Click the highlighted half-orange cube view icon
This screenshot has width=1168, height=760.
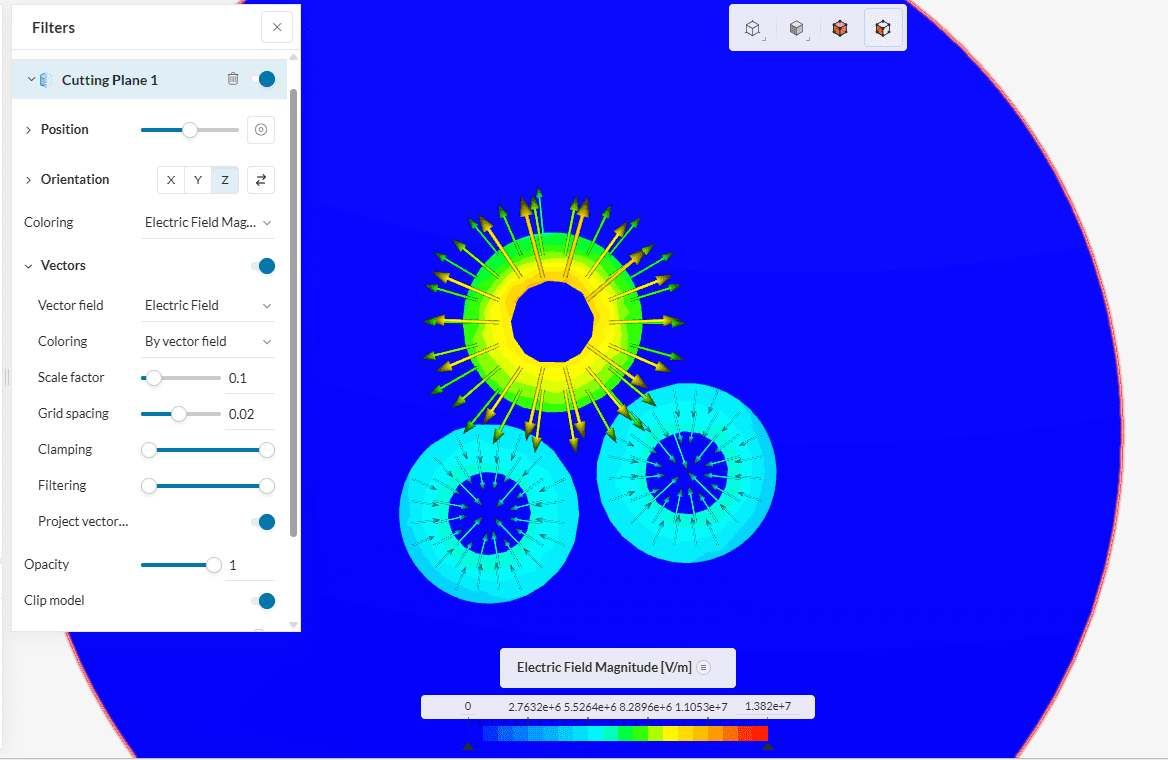coord(883,29)
